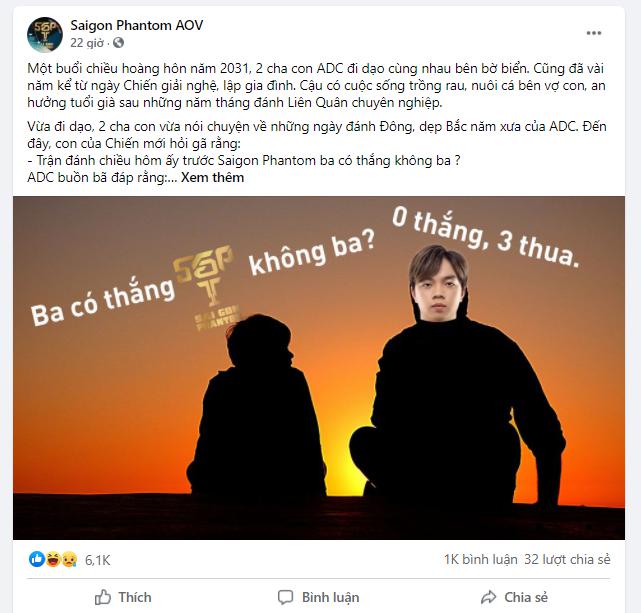Click the speech bubble comment icon
The width and height of the screenshot is (641, 613).
pyautogui.click(x=285, y=597)
